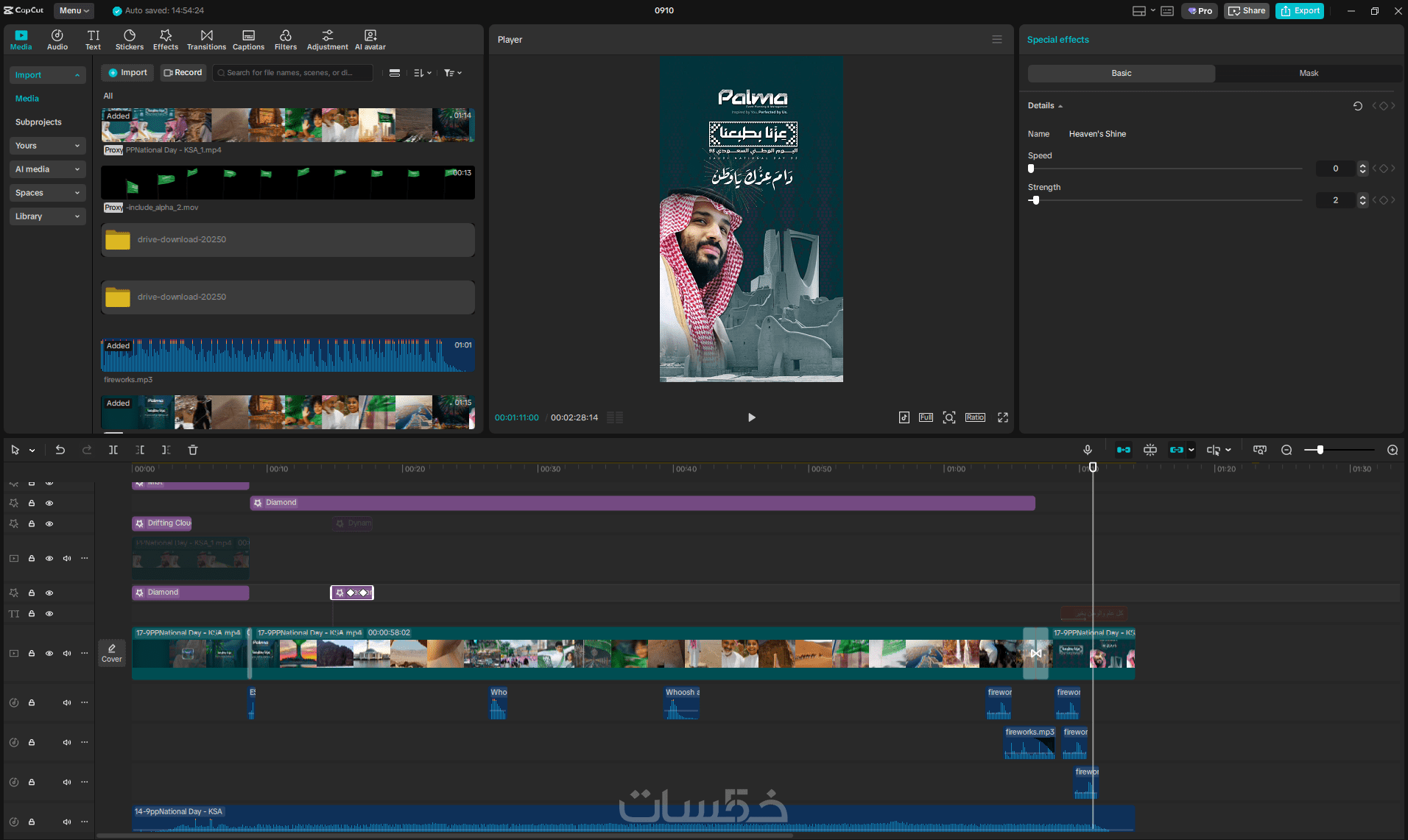Reset the special effect details

(x=1358, y=106)
